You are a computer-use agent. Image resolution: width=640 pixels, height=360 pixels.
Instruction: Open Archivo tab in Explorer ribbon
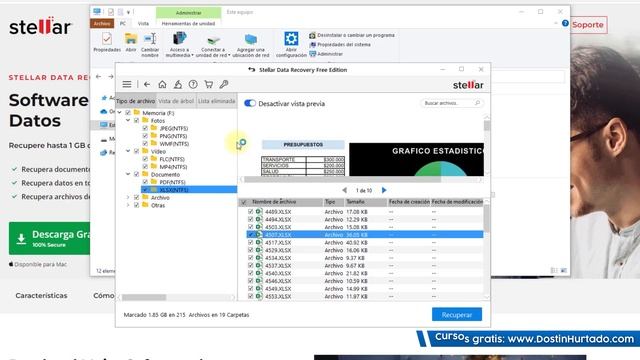tap(102, 24)
